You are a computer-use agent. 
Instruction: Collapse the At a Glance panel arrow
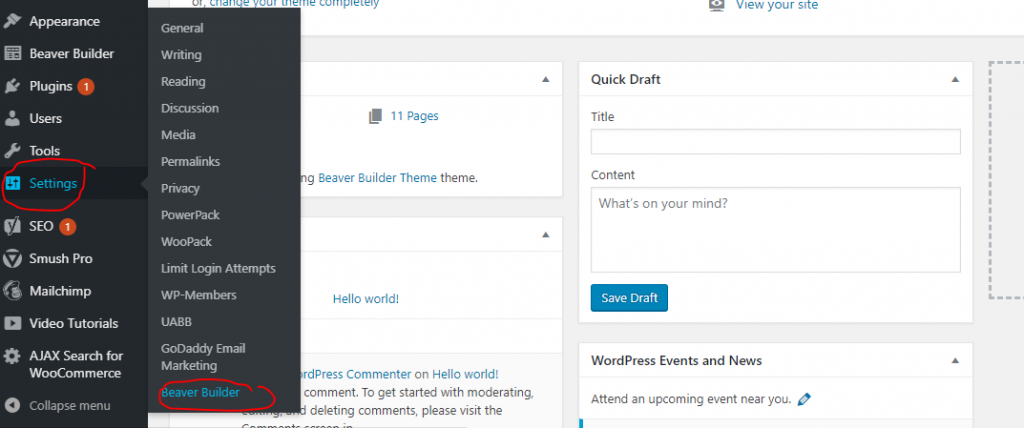pos(546,80)
